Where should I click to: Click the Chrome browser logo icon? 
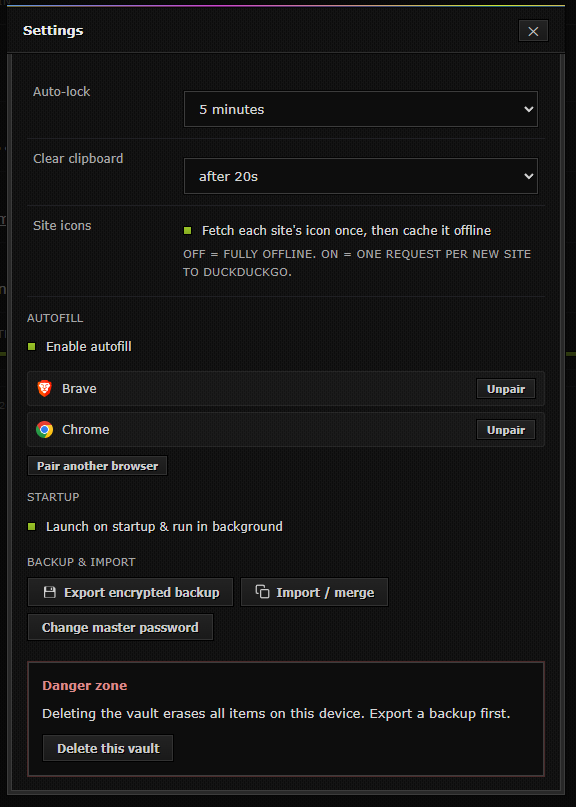pos(45,429)
